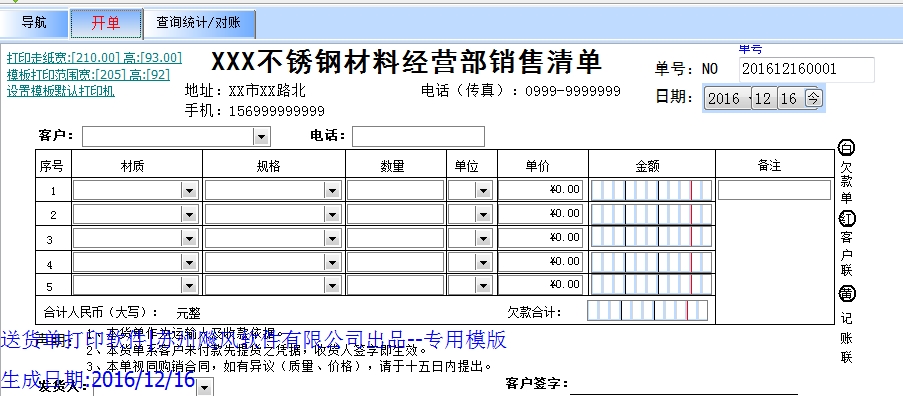Image resolution: width=903 pixels, height=396 pixels.
Task: Expand the 客户 dropdown
Action: [x=261, y=136]
